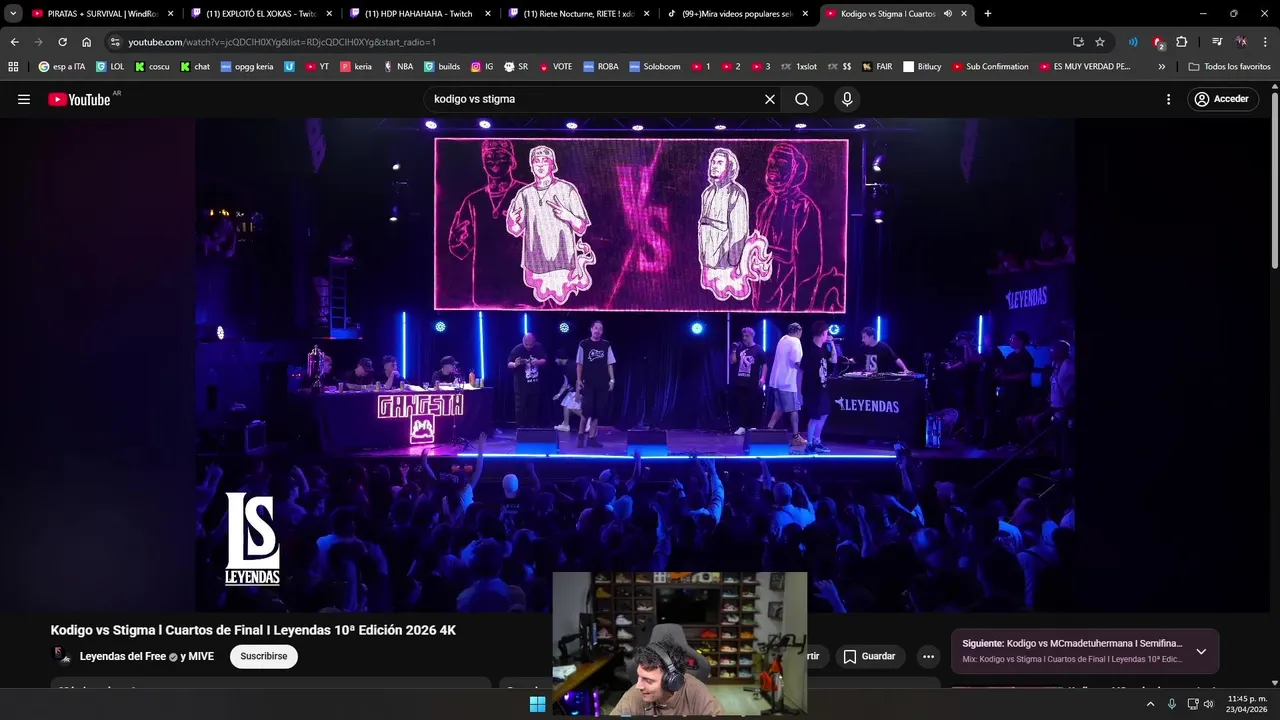Click the Suscribirse button
1280x720 pixels.
pos(263,656)
